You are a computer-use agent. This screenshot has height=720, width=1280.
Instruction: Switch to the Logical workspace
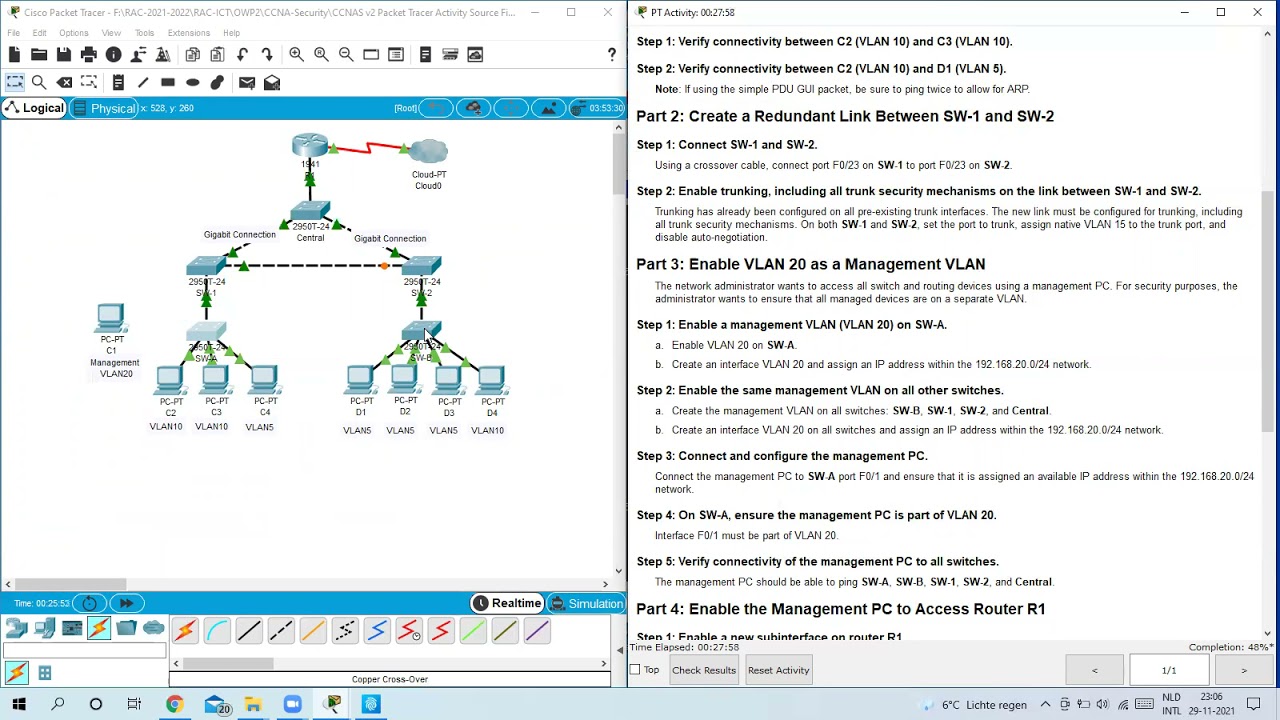point(34,108)
